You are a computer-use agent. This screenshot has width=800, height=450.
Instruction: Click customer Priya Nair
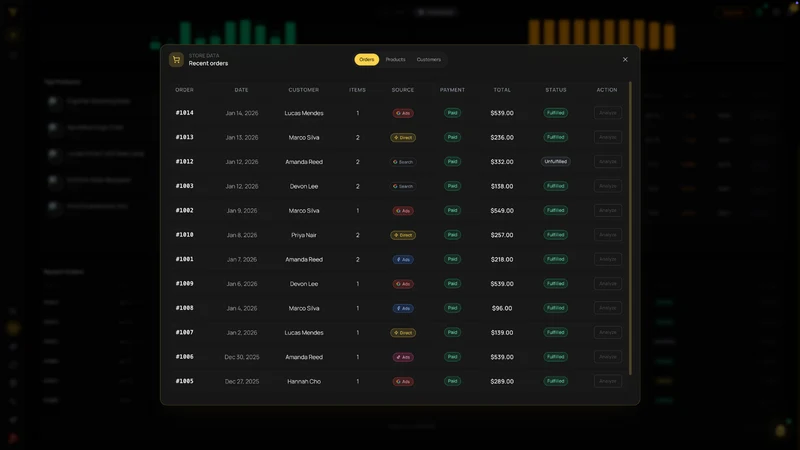point(304,235)
